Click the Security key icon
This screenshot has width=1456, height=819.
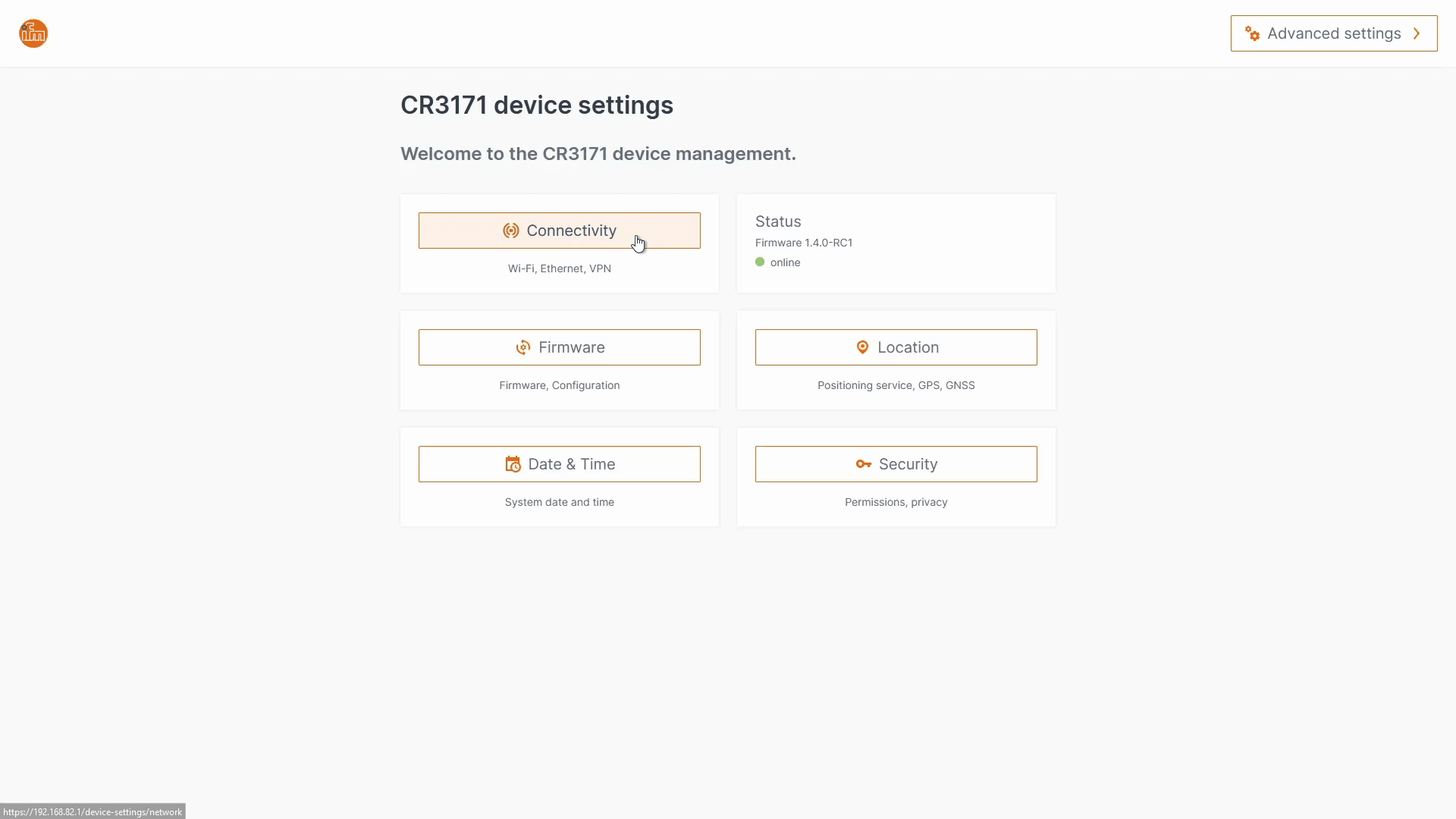(863, 464)
